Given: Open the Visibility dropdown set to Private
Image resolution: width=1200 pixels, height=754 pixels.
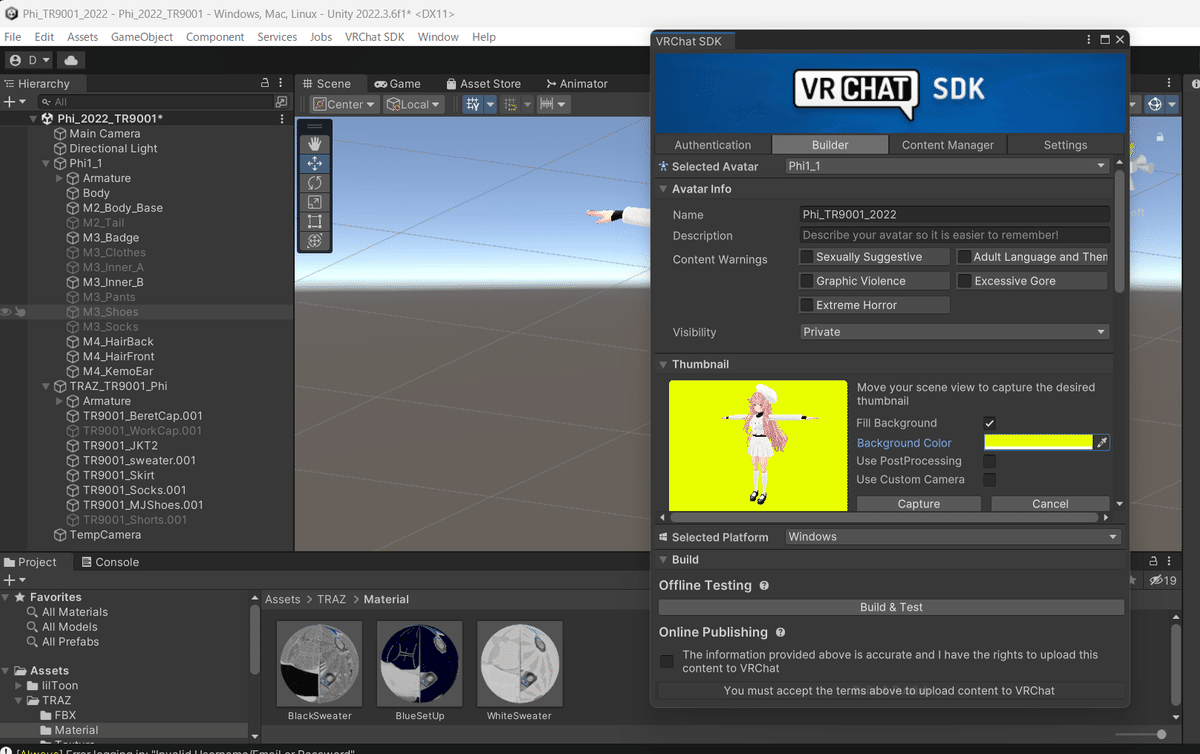Looking at the screenshot, I should click(x=955, y=332).
